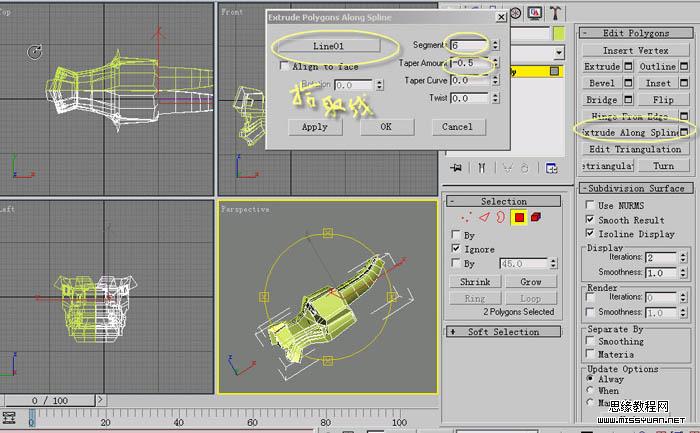The height and width of the screenshot is (433, 700).
Task: Select Polygon sub-object level icon
Action: click(x=519, y=217)
